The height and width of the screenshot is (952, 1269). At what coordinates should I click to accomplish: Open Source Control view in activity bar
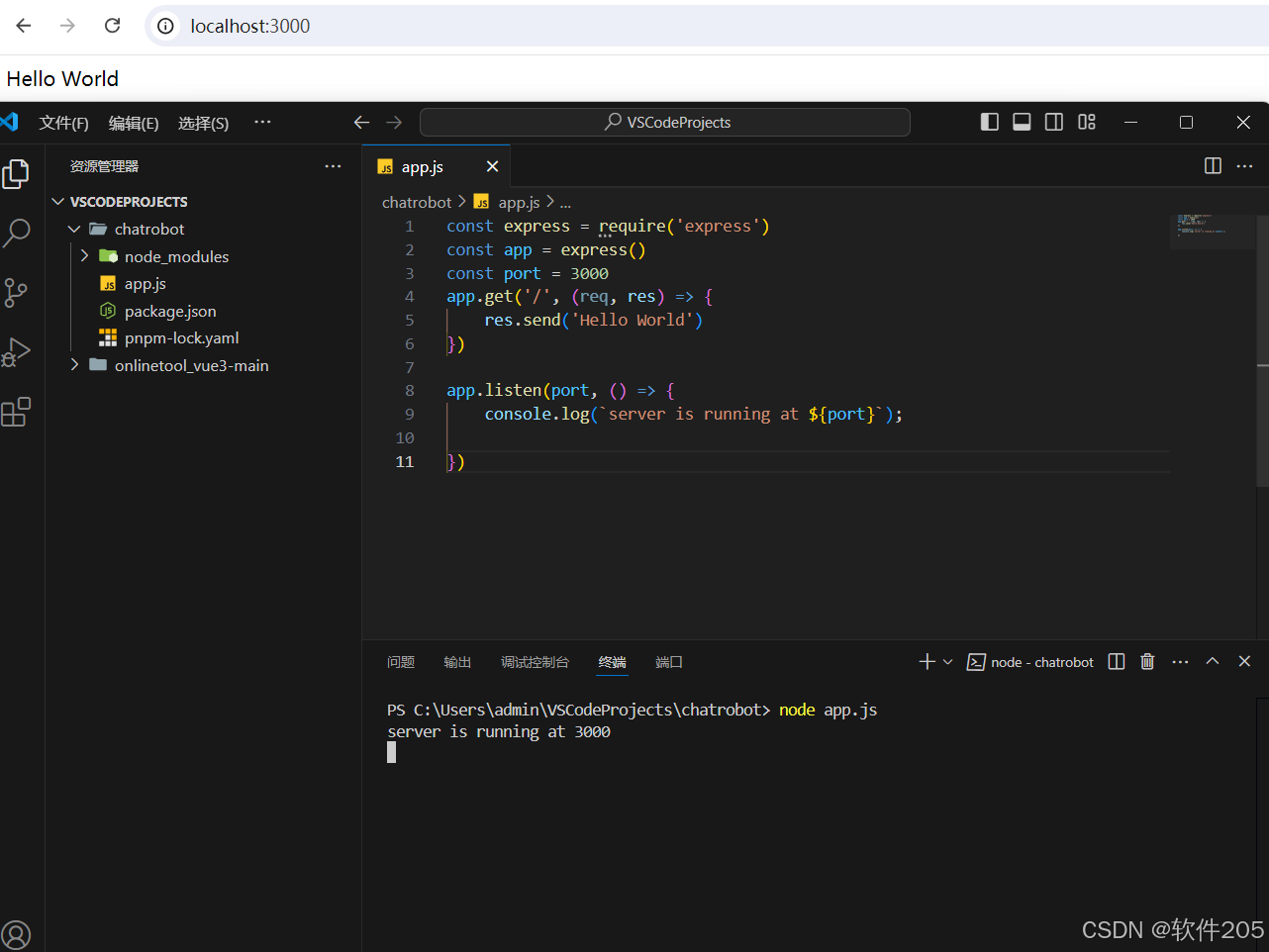pos(16,292)
